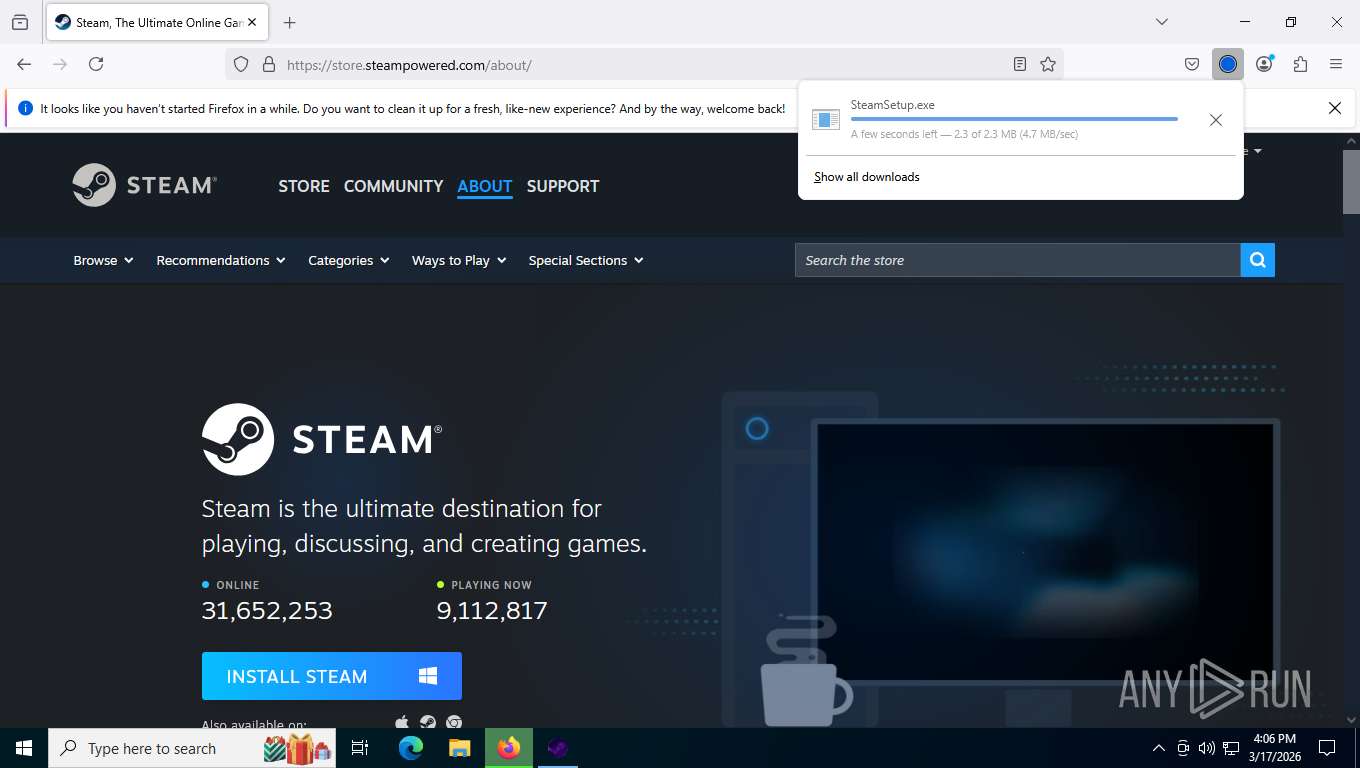This screenshot has height=768, width=1360.
Task: Open File Explorer from taskbar
Action: pos(459,748)
